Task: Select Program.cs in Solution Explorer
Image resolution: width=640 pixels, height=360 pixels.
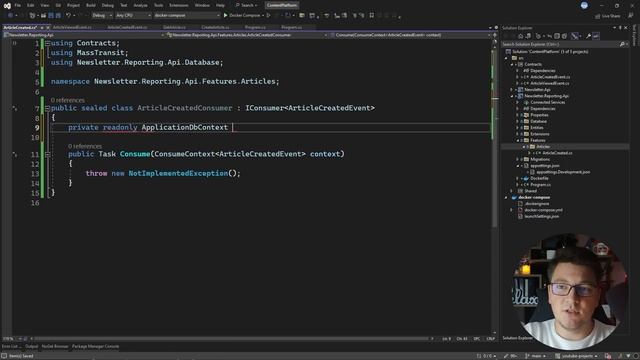Action: pos(540,184)
